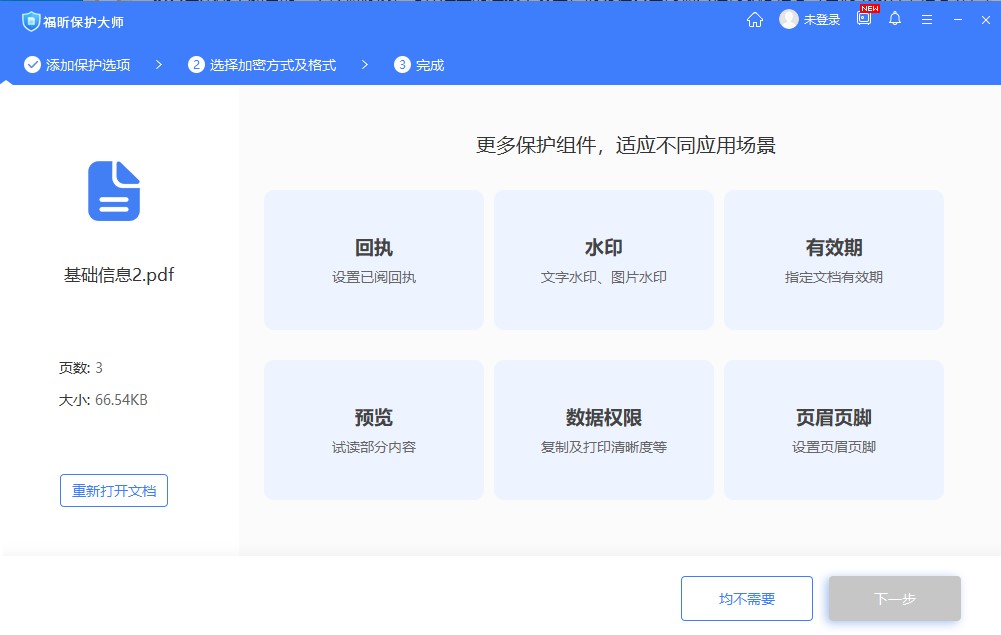Click the 页数: 3 page count text
This screenshot has width=1001, height=635.
(80, 368)
